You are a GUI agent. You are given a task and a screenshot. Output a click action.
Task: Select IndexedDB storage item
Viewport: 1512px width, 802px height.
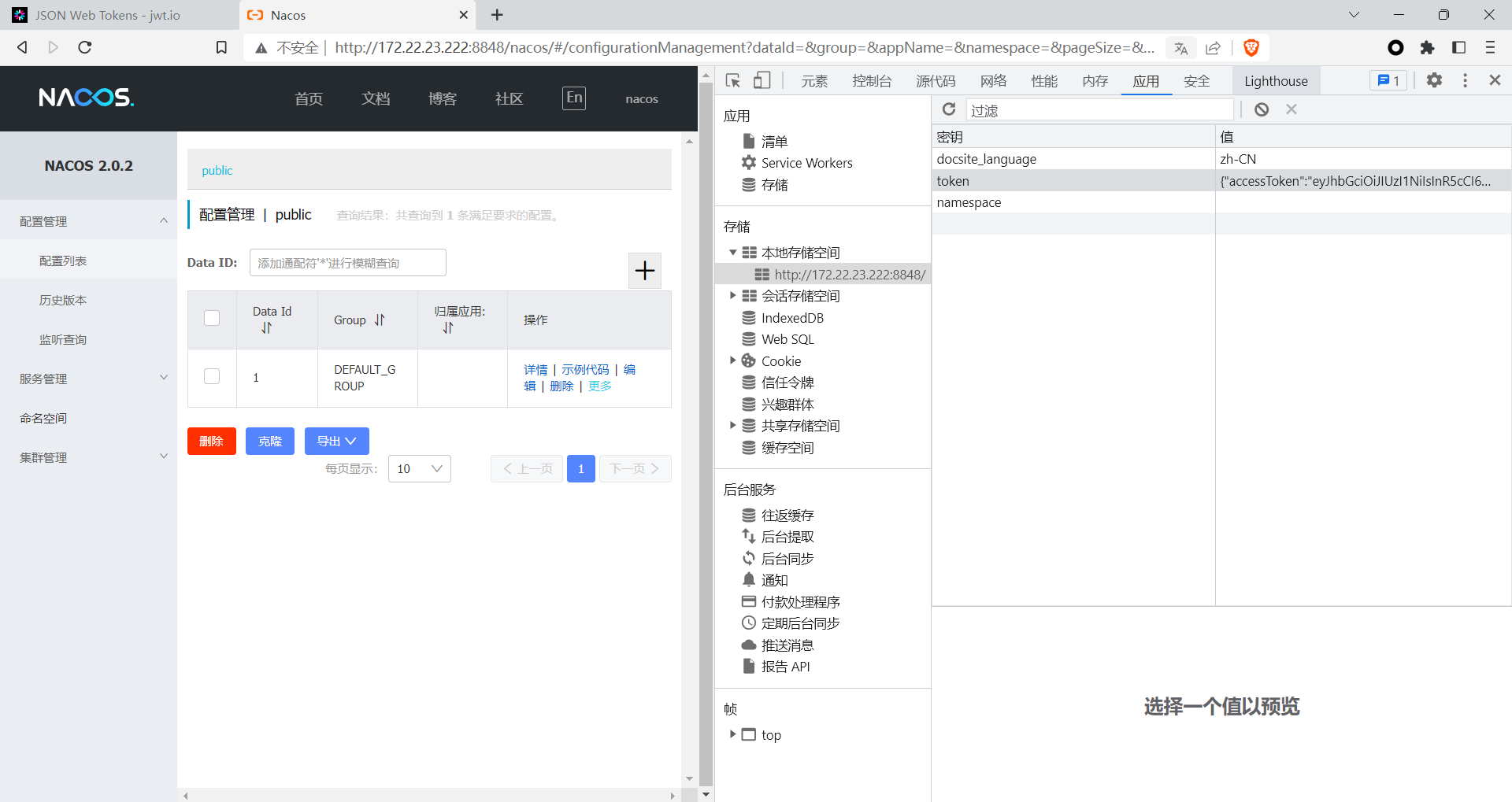(783, 318)
